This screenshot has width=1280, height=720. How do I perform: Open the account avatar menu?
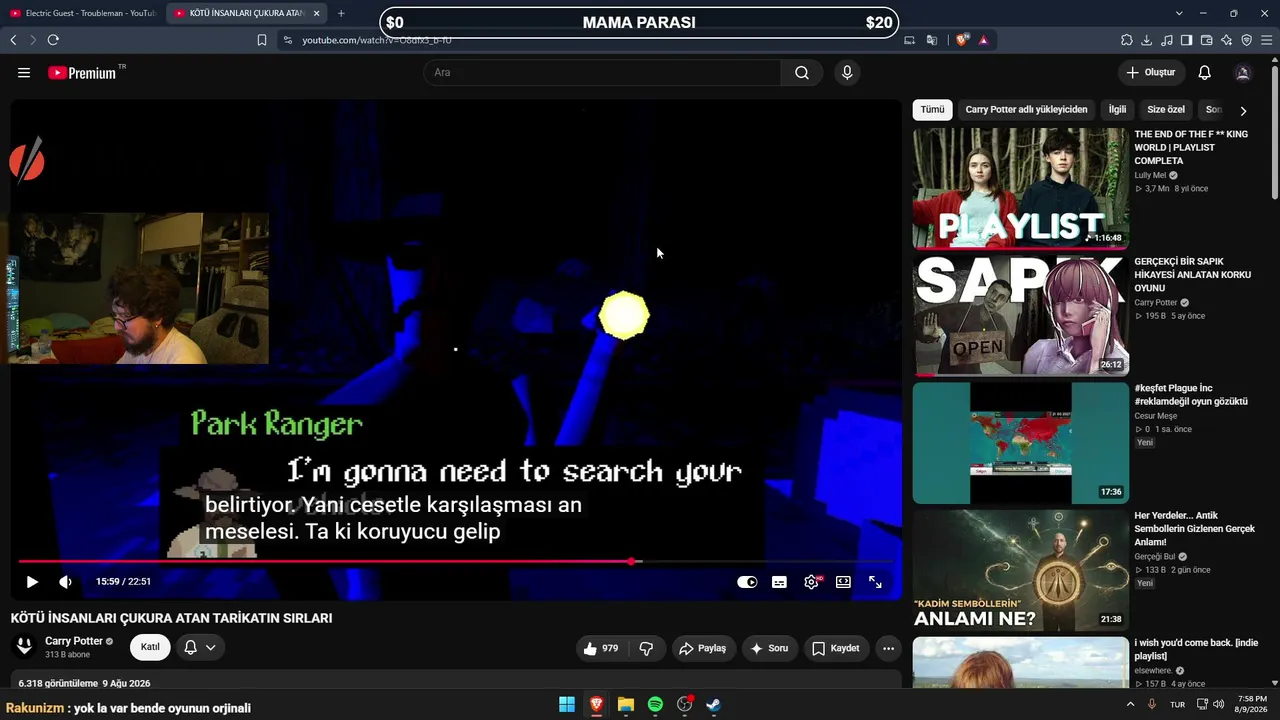tap(1243, 73)
